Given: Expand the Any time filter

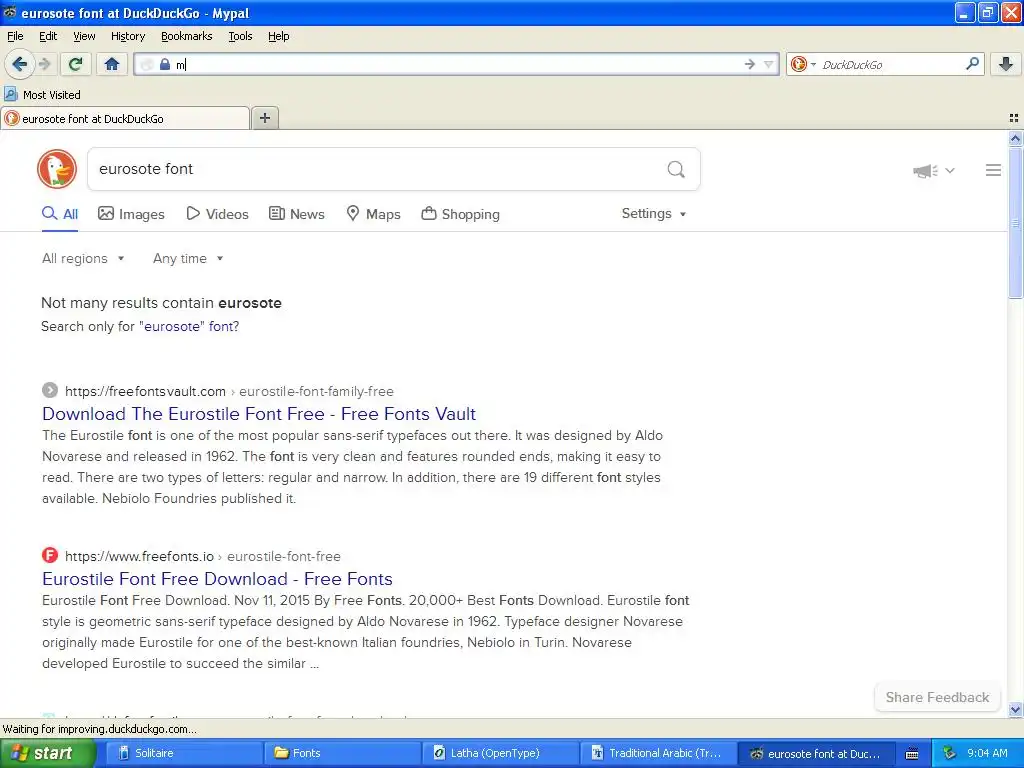Looking at the screenshot, I should 188,259.
